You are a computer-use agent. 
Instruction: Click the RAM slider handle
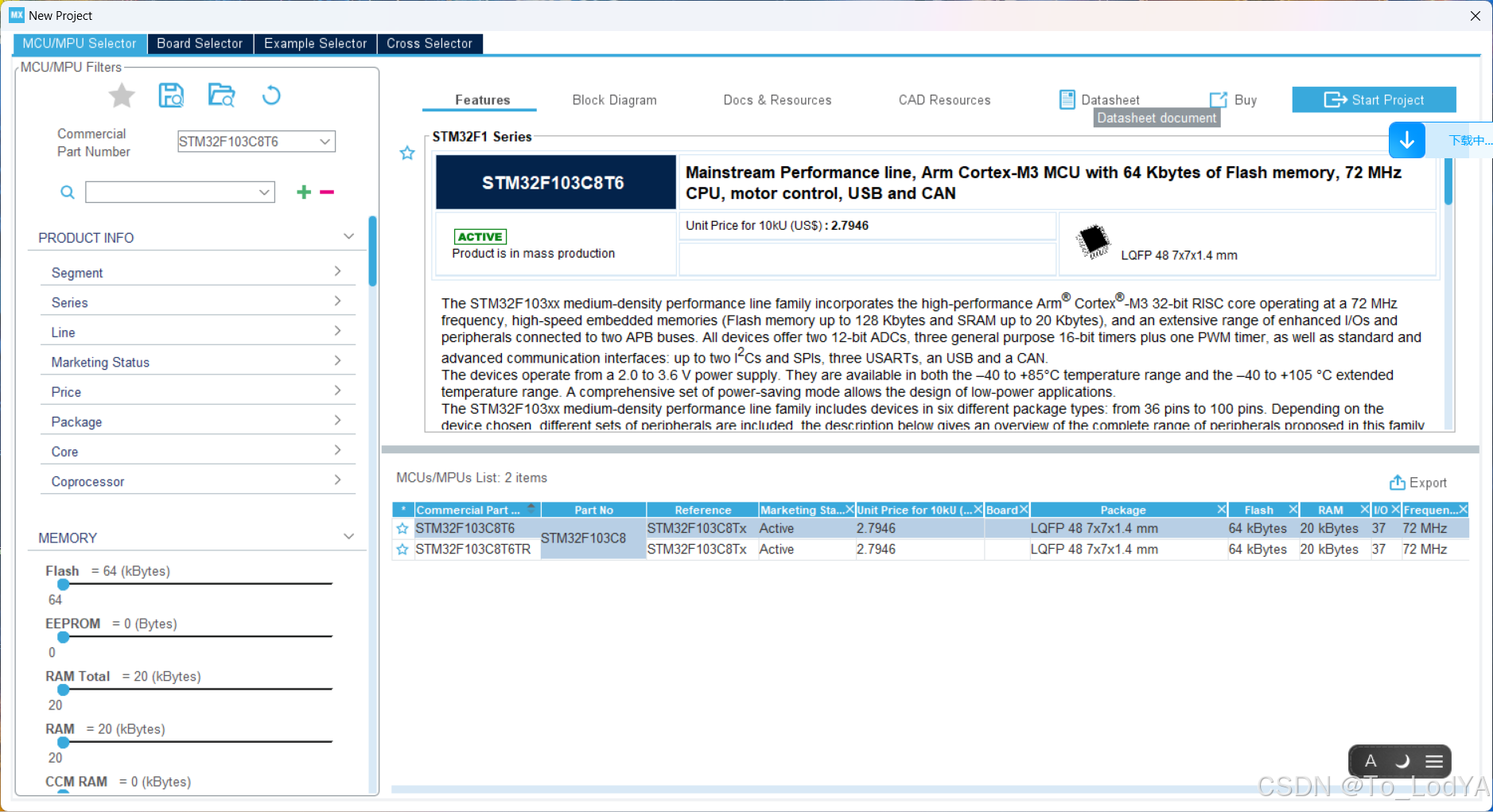[64, 742]
